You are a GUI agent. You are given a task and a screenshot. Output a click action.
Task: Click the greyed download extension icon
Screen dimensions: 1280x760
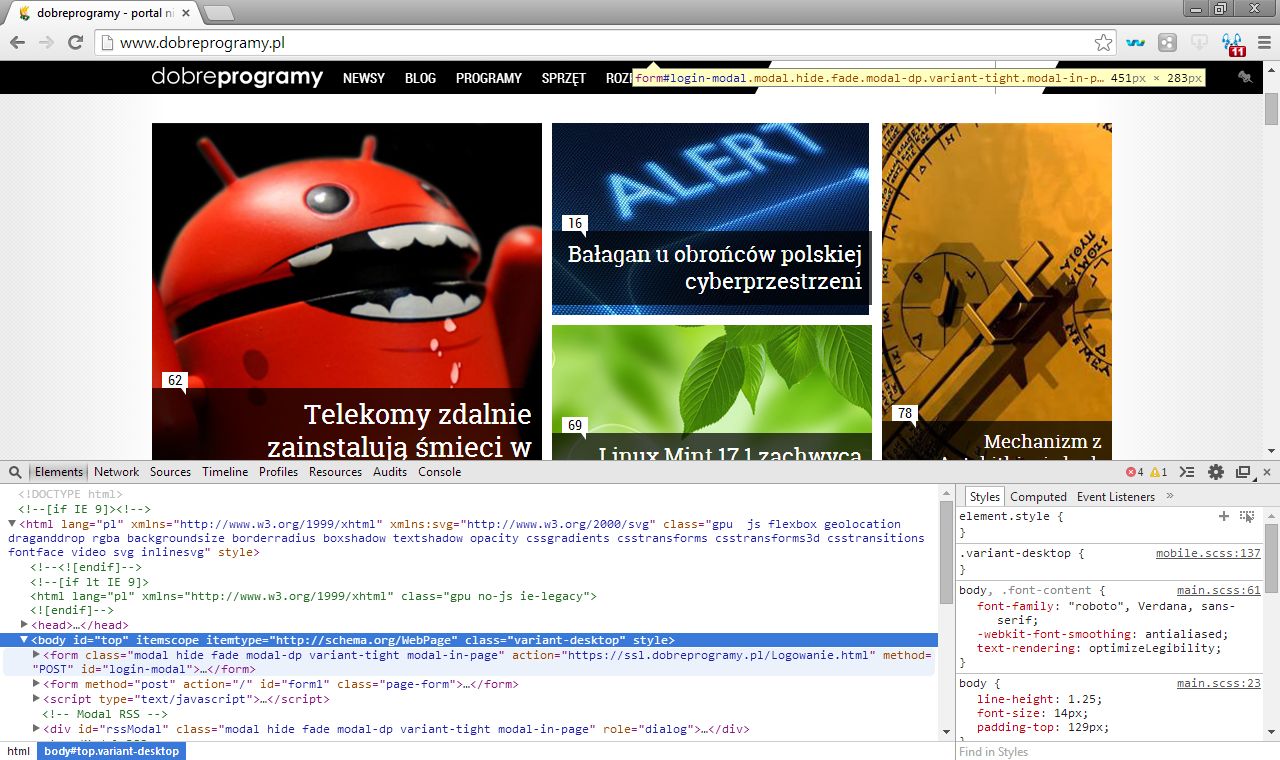click(x=1199, y=42)
